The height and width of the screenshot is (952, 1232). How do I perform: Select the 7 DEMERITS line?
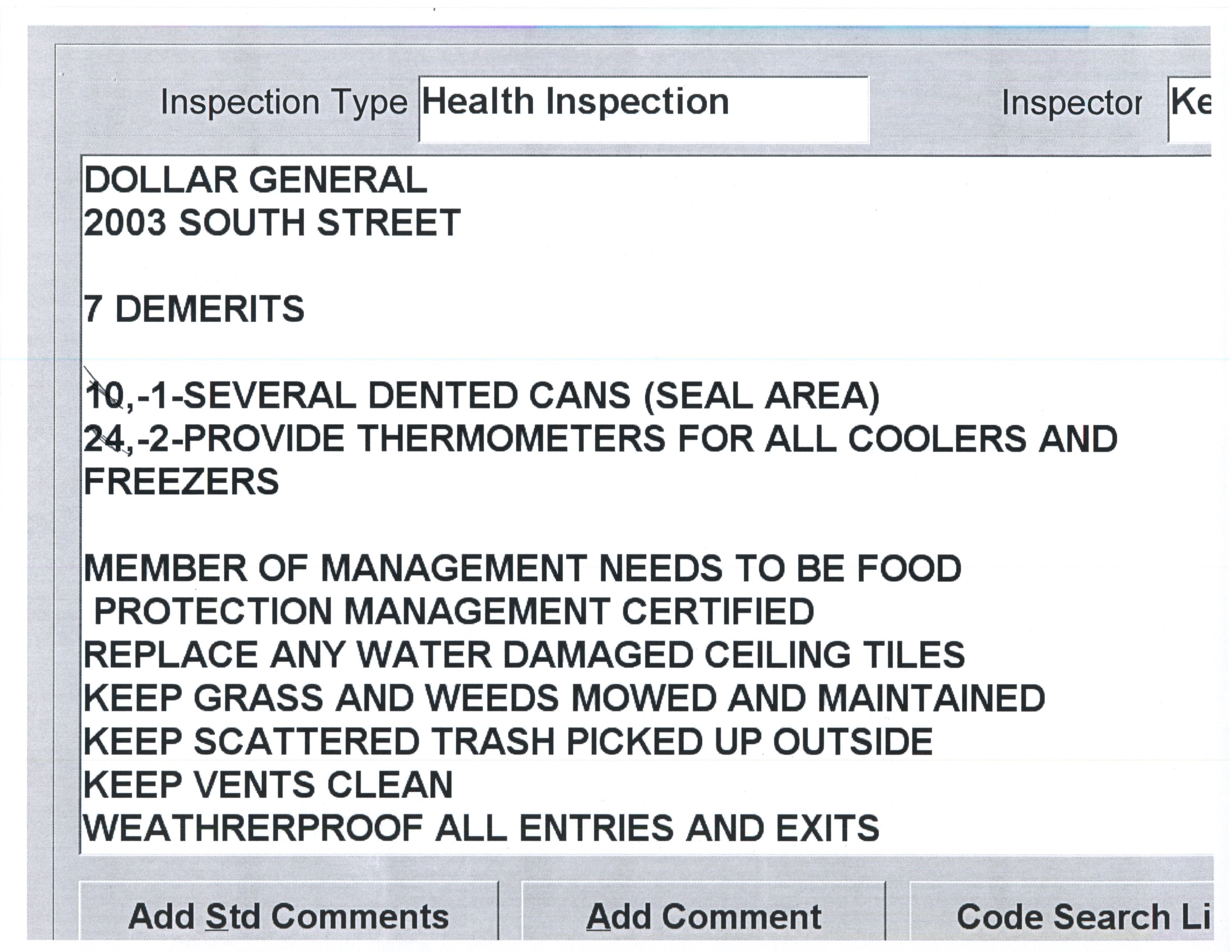coord(194,309)
